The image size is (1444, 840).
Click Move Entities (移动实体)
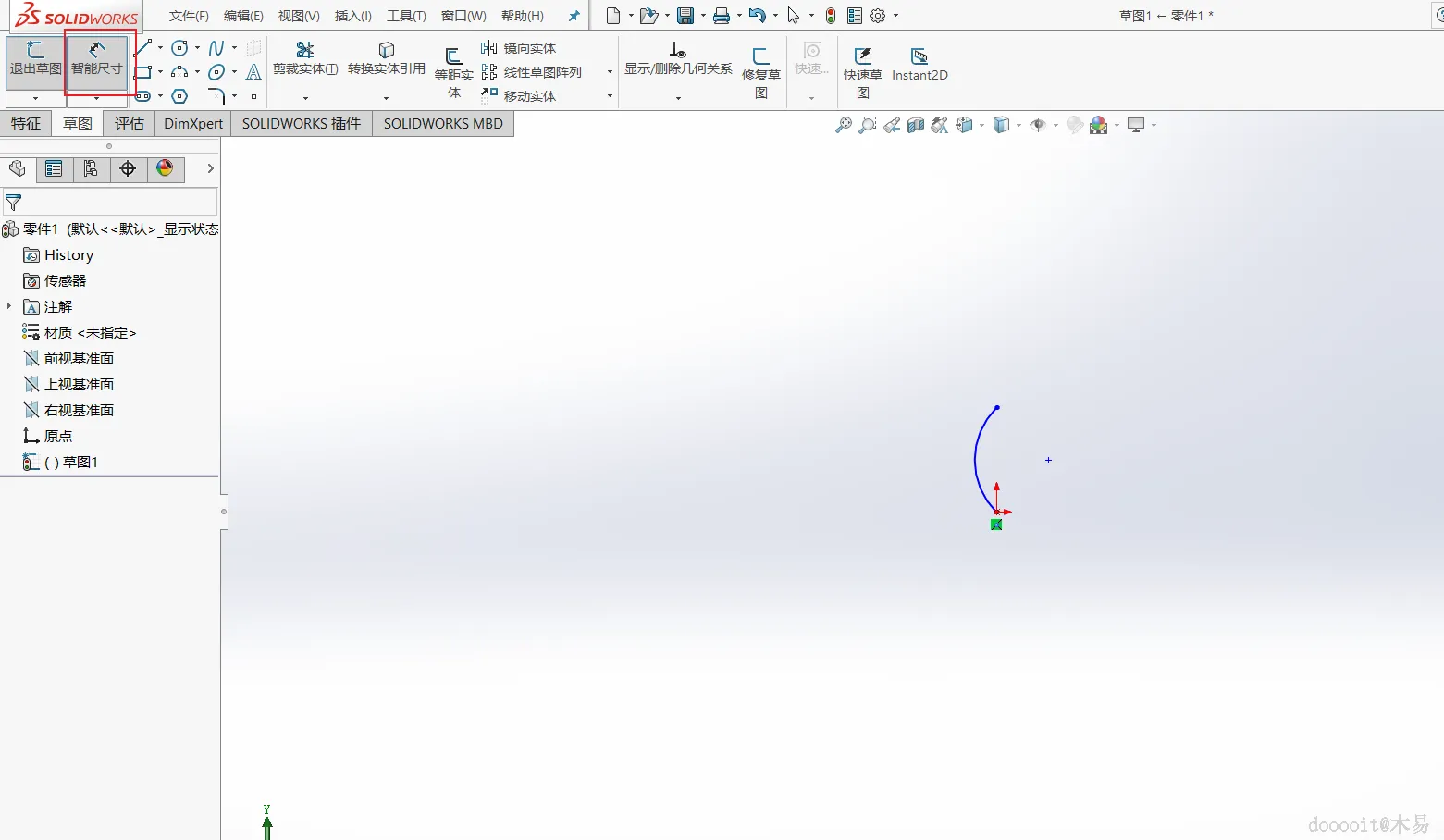point(519,96)
